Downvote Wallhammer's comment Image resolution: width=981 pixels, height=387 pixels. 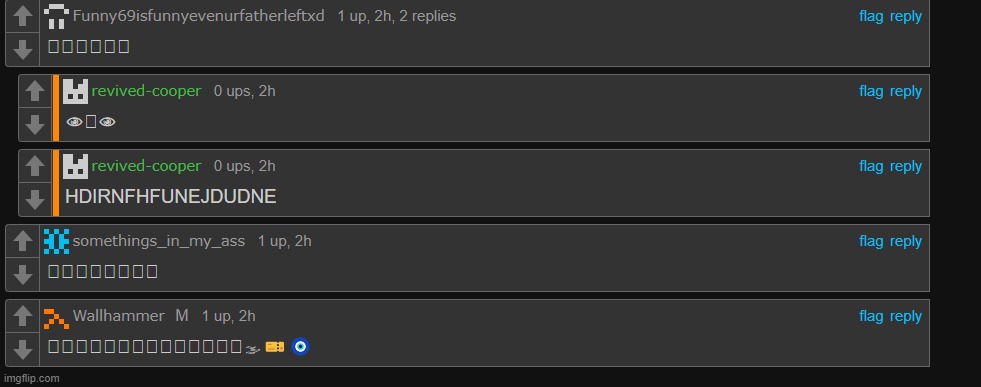23,349
